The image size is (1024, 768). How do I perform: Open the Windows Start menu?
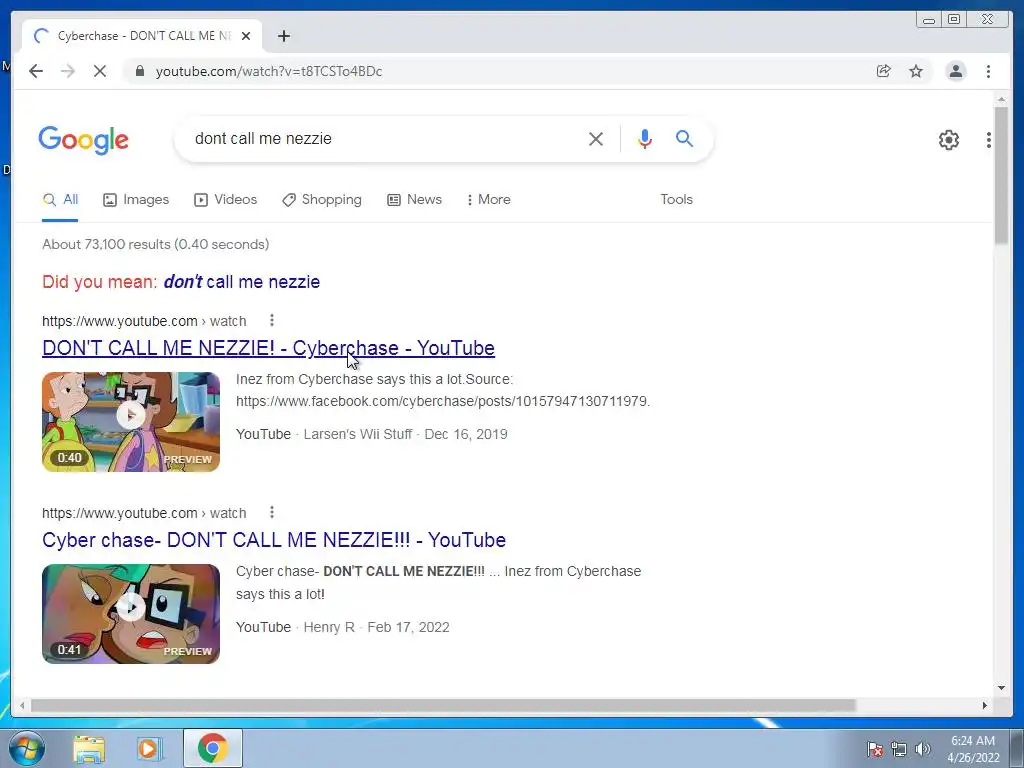27,748
